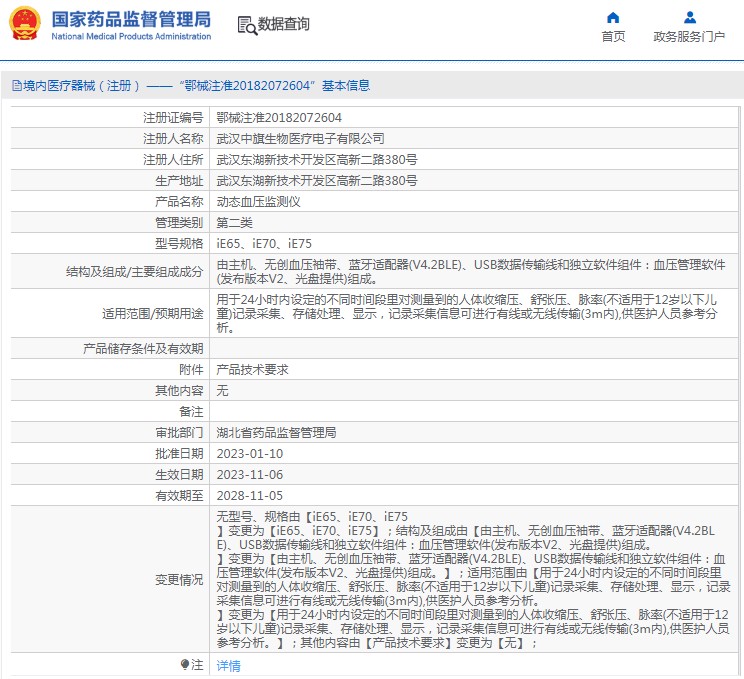744x679 pixels.
Task: Click the 产品技术要求 attachment value
Action: (x=252, y=369)
